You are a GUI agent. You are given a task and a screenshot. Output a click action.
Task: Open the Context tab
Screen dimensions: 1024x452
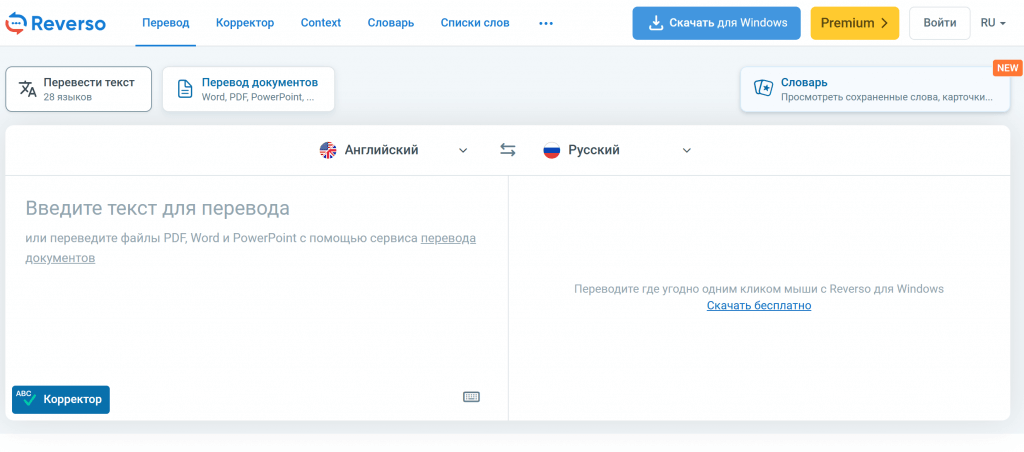pos(320,23)
